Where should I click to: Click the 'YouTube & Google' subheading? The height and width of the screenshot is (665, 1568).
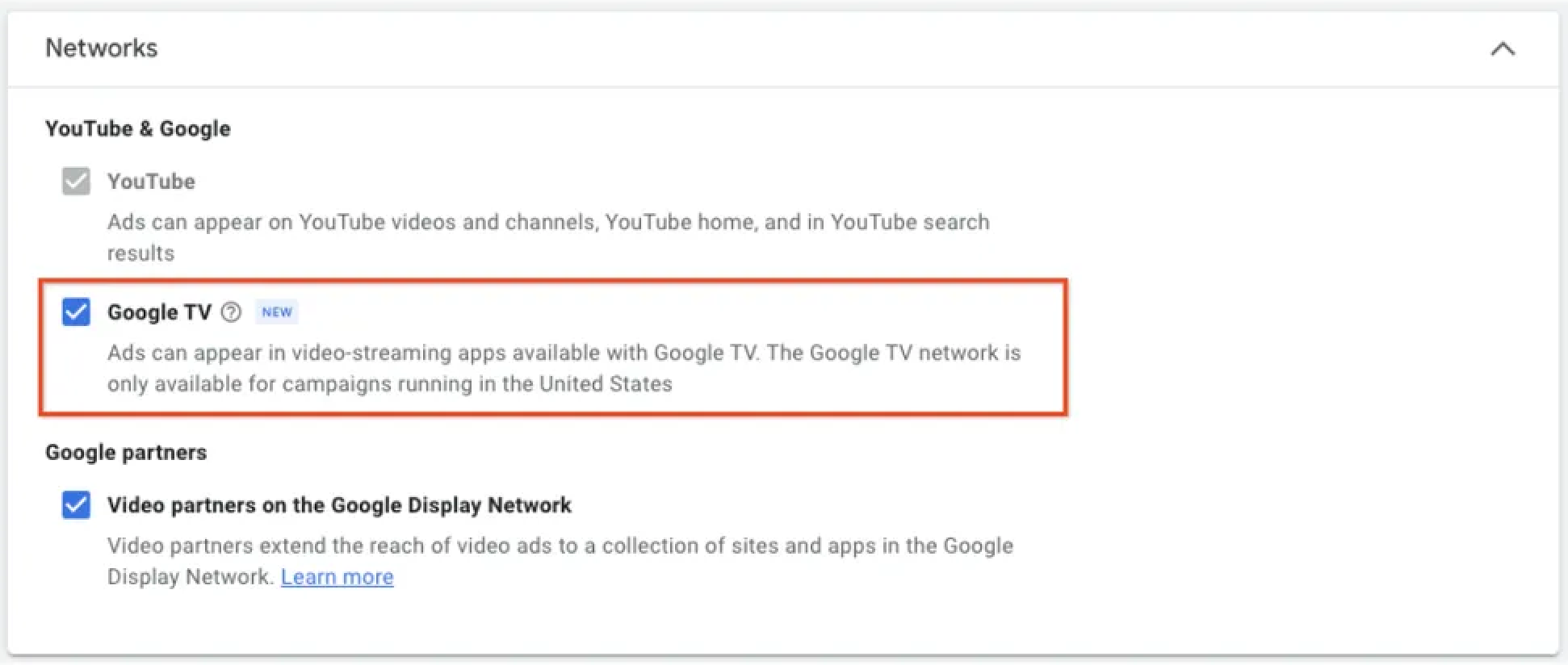[138, 129]
